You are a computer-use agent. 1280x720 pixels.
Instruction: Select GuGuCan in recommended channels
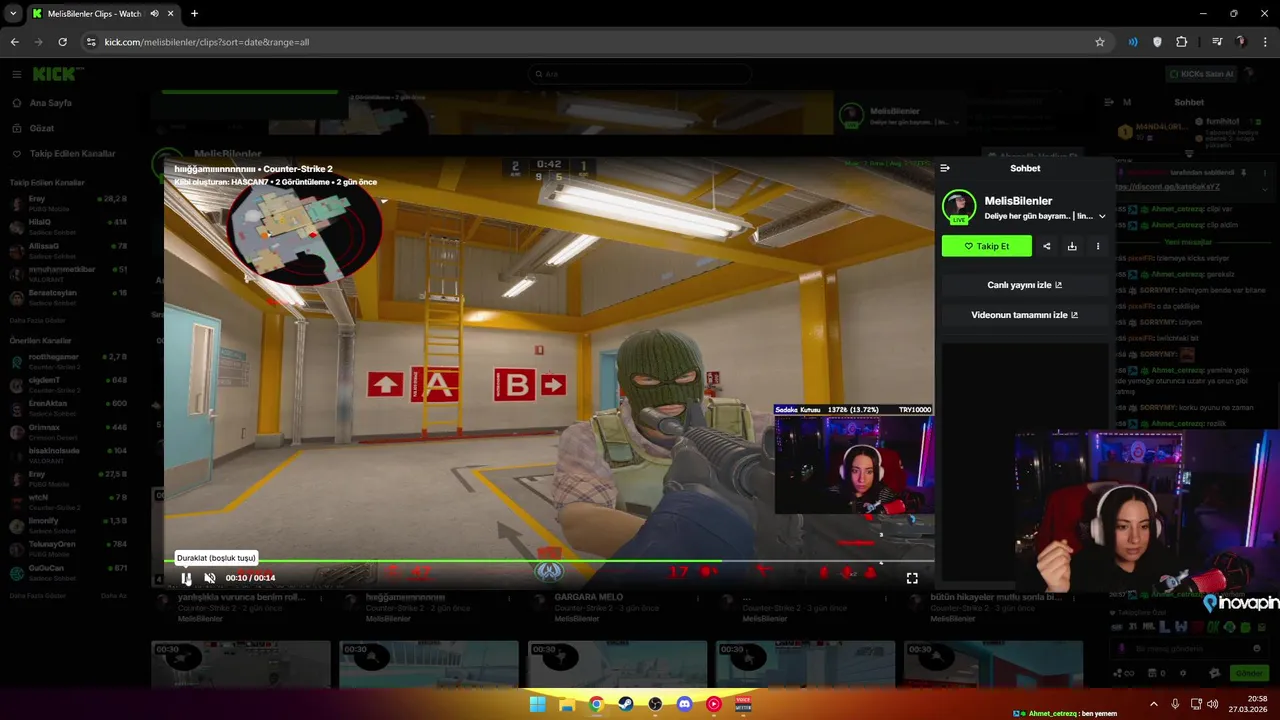pos(68,571)
